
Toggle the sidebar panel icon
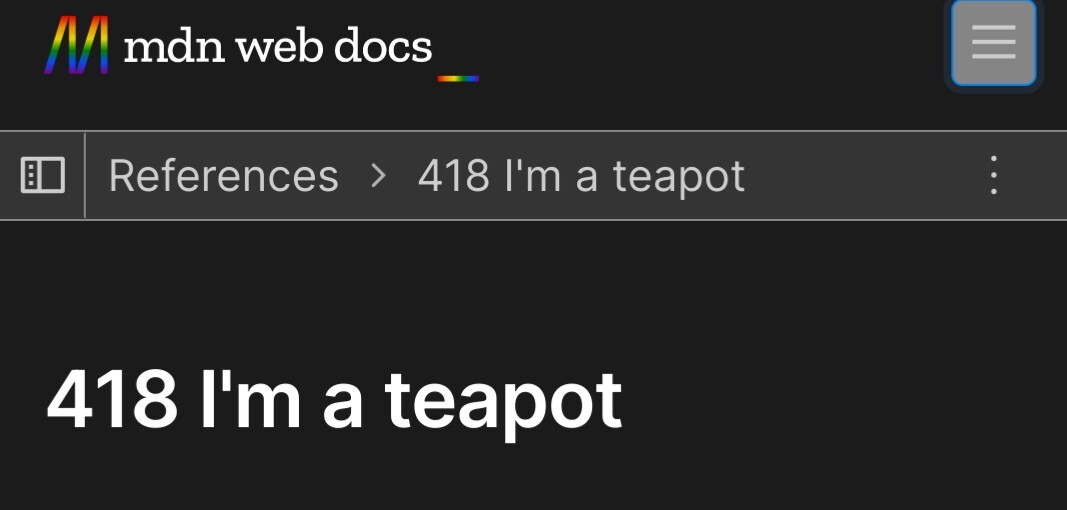pyautogui.click(x=43, y=176)
